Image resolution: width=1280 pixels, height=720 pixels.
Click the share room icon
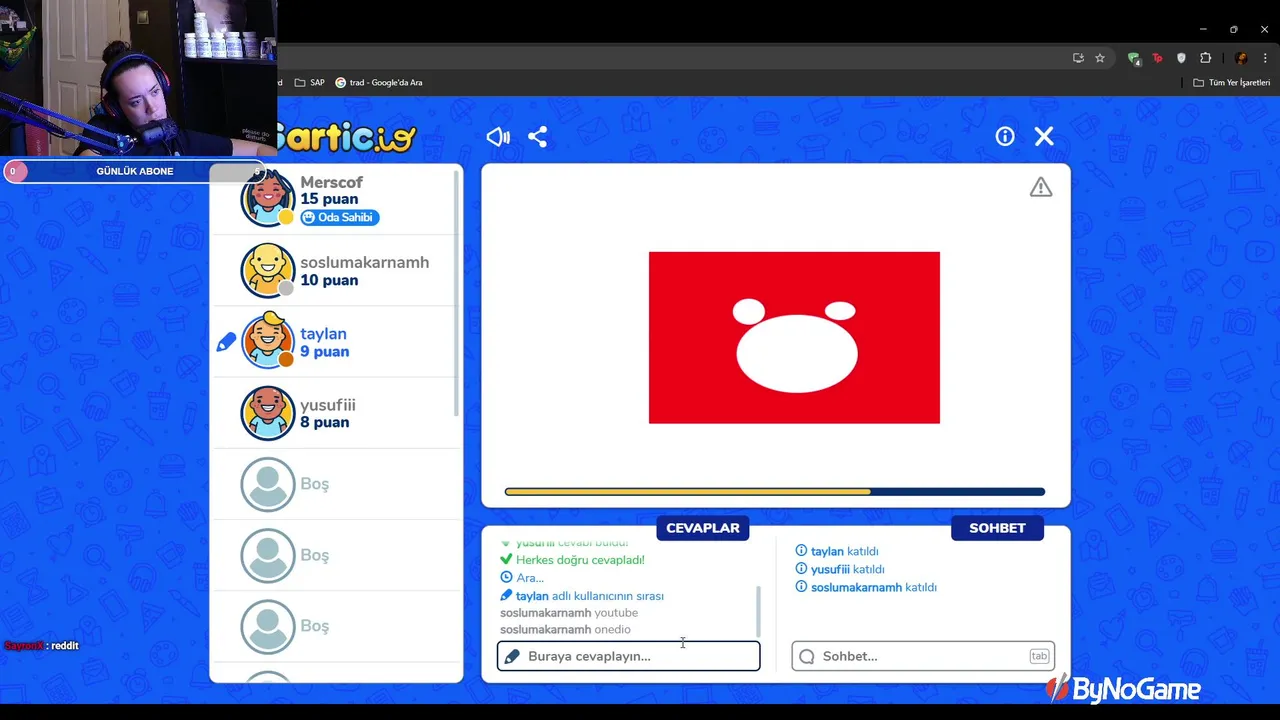tap(538, 137)
